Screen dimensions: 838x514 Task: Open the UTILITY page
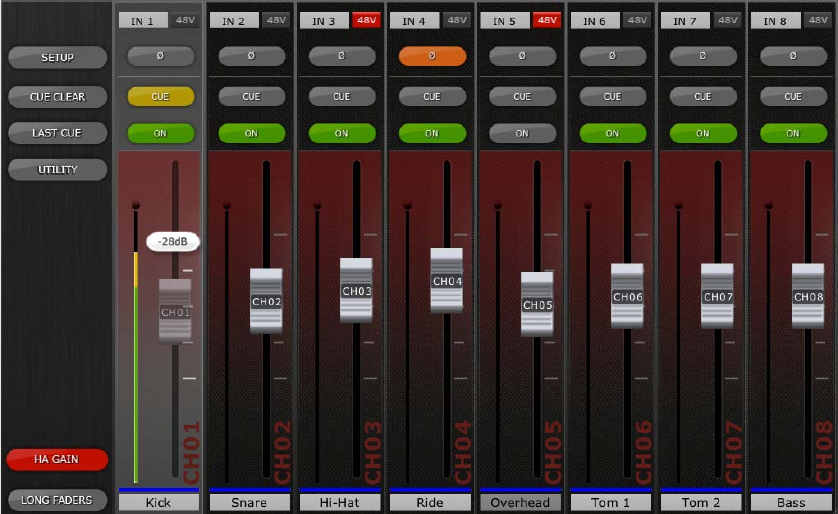tap(57, 169)
